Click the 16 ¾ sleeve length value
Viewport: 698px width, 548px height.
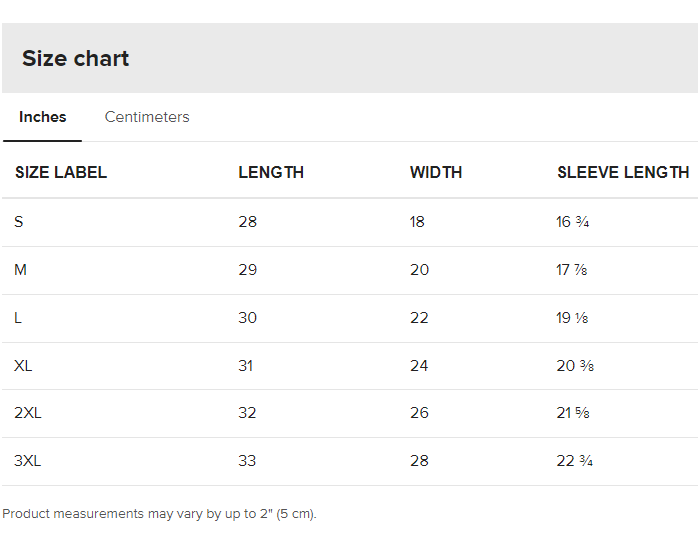tap(572, 222)
